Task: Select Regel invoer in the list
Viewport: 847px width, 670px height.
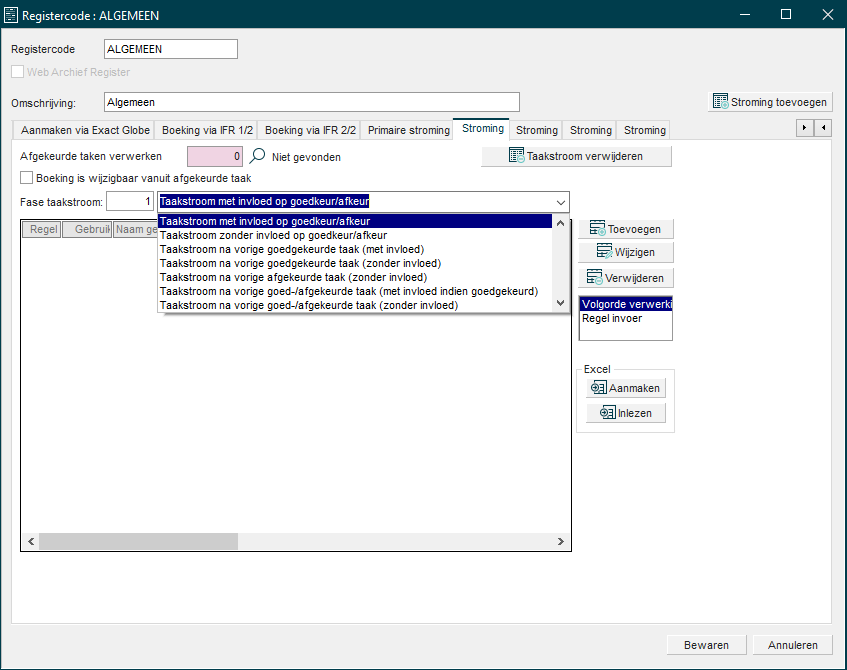Action: (612, 318)
